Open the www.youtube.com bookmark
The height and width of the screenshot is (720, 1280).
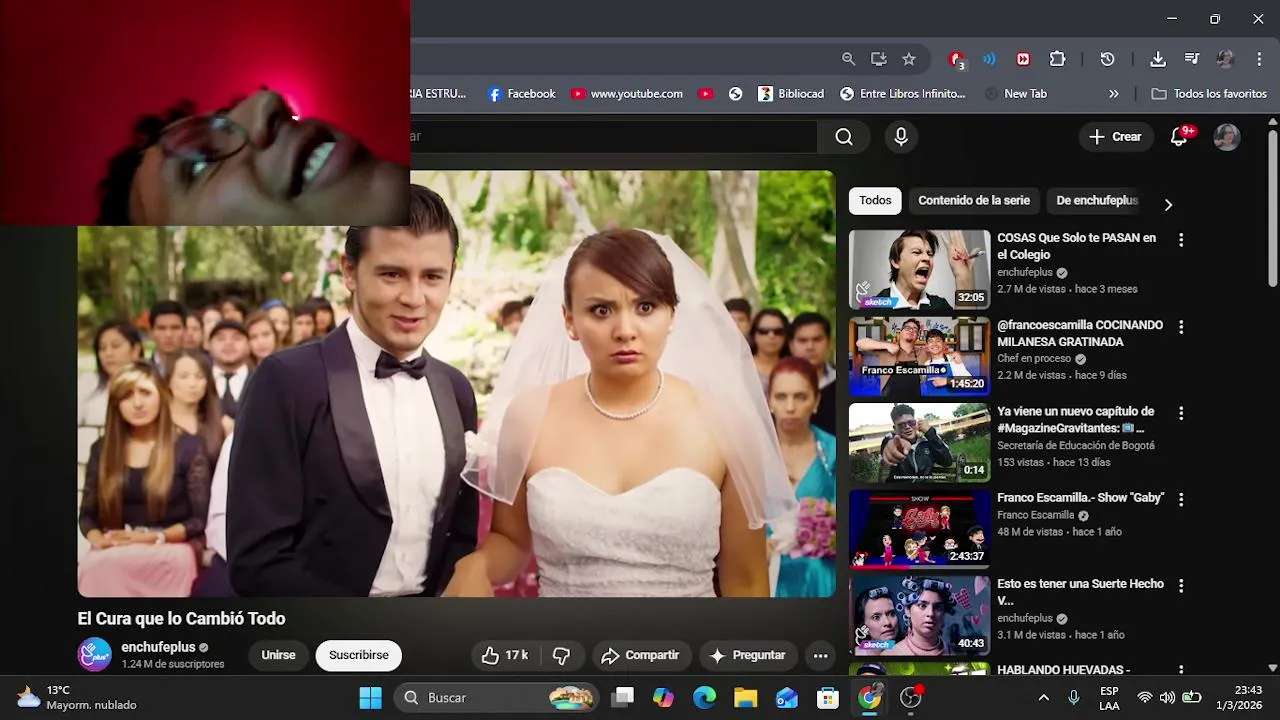click(x=627, y=94)
